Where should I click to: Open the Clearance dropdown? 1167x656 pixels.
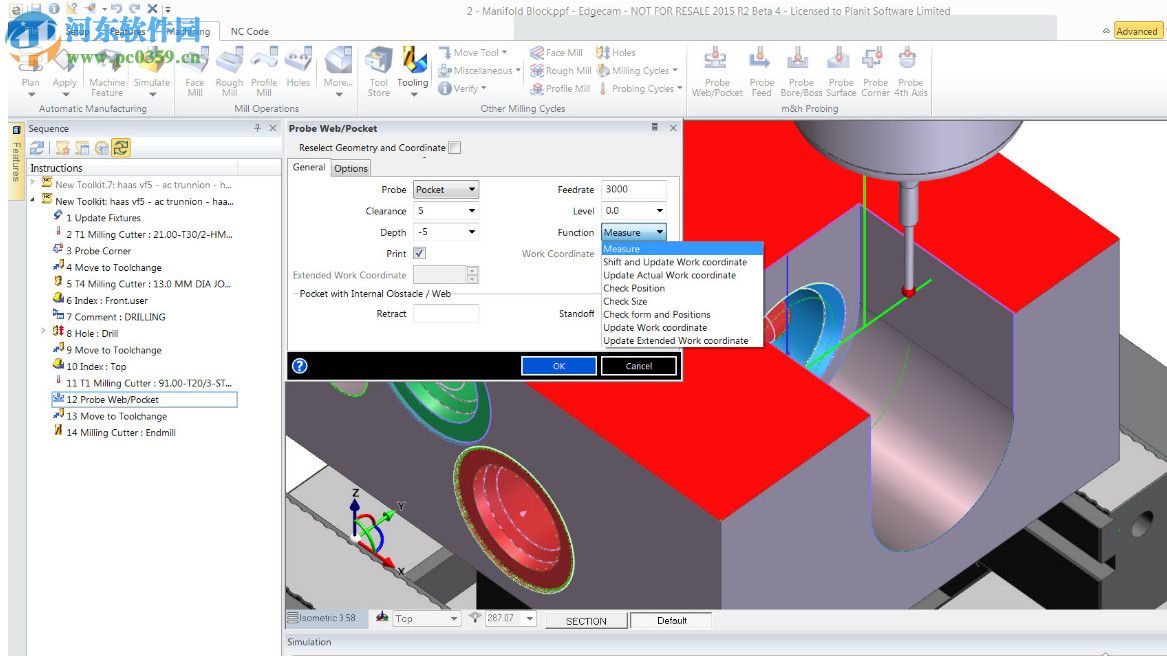[x=471, y=211]
